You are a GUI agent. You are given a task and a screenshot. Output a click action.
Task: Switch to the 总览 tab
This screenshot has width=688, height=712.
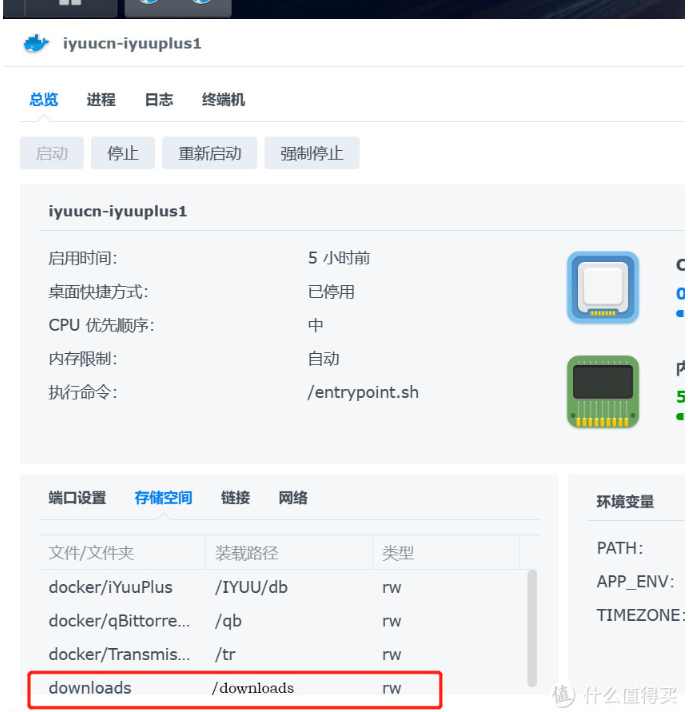click(x=44, y=99)
